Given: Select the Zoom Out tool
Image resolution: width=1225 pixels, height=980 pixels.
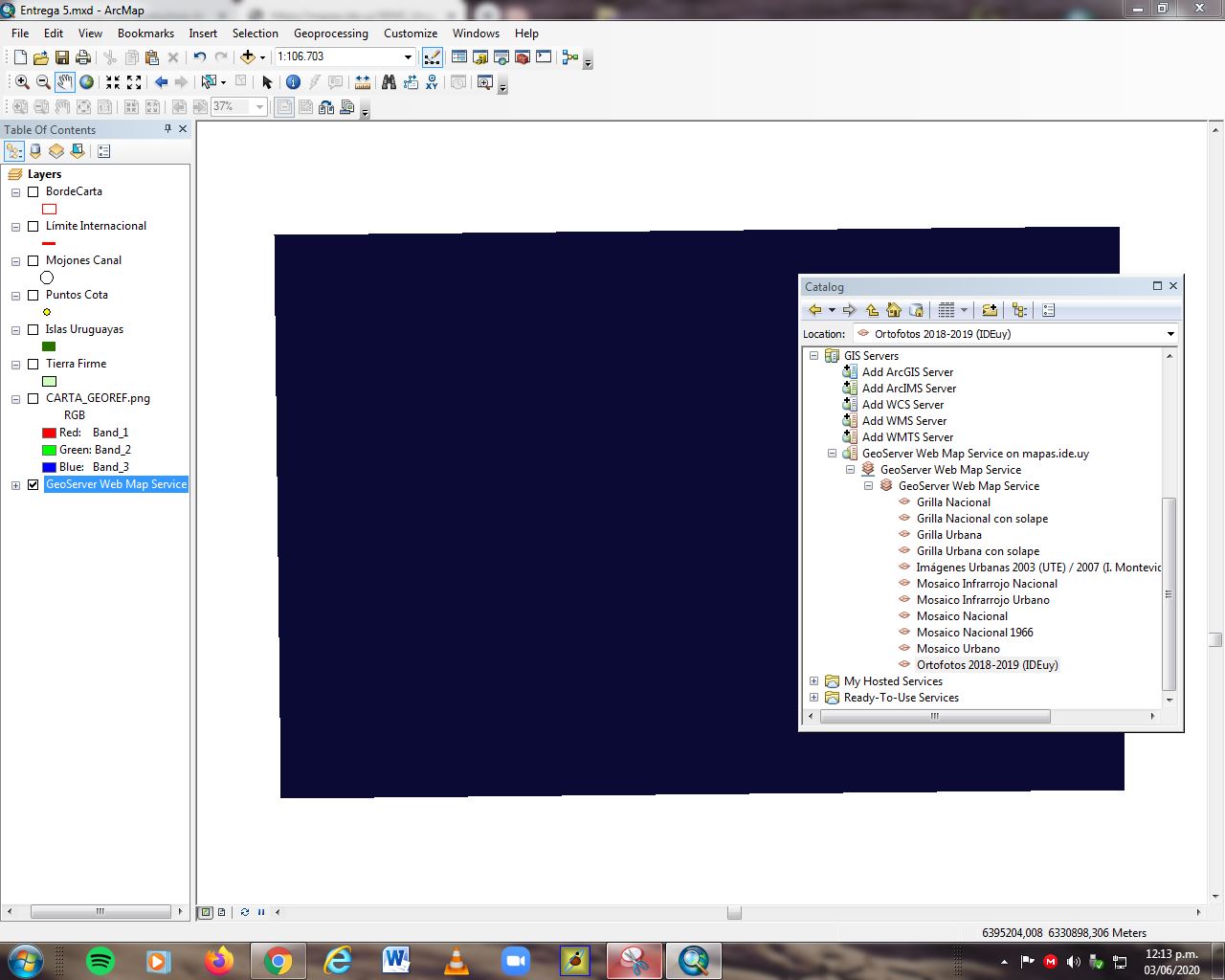Looking at the screenshot, I should click(x=43, y=82).
